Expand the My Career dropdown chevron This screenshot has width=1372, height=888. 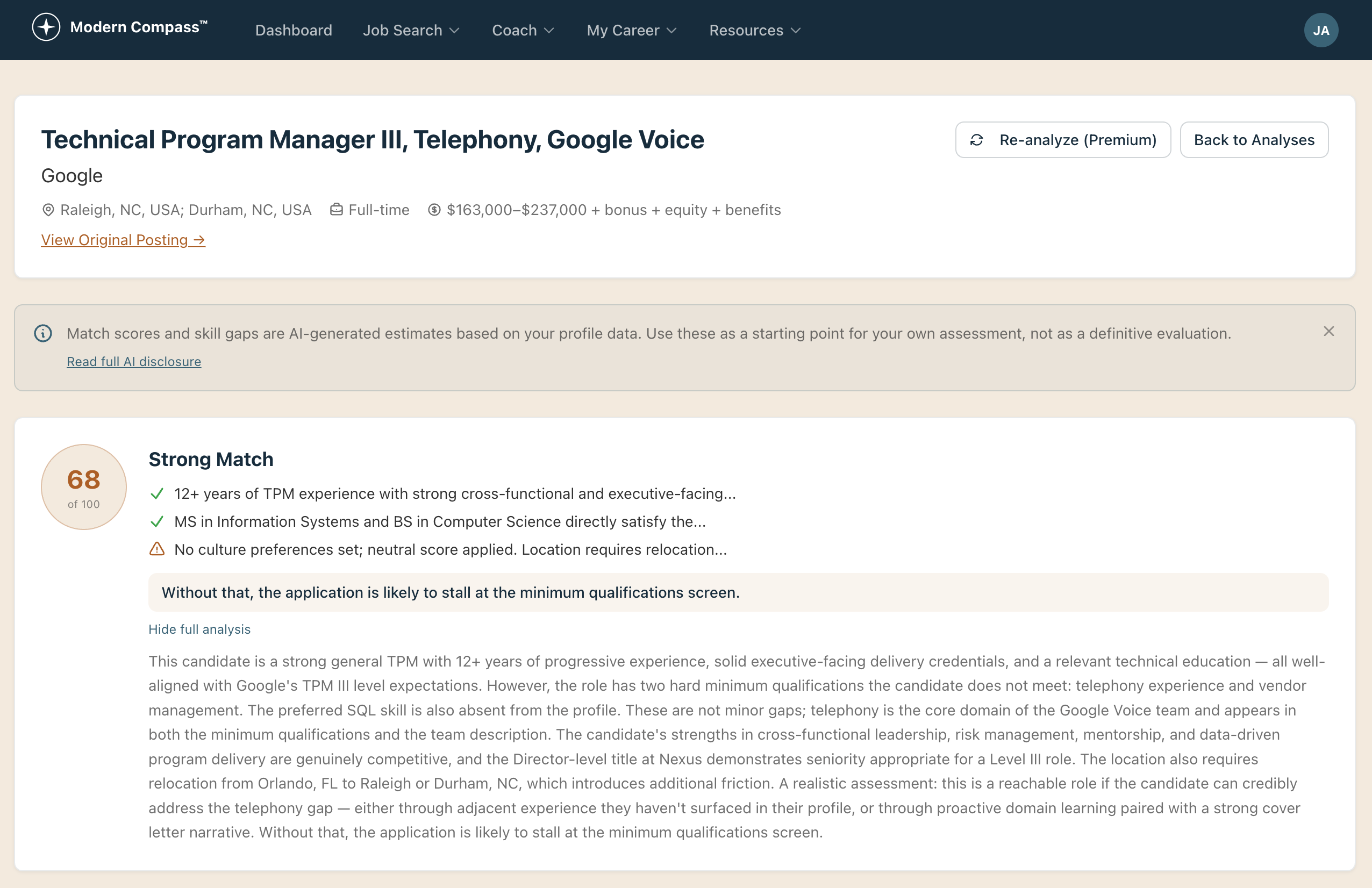coord(671,31)
